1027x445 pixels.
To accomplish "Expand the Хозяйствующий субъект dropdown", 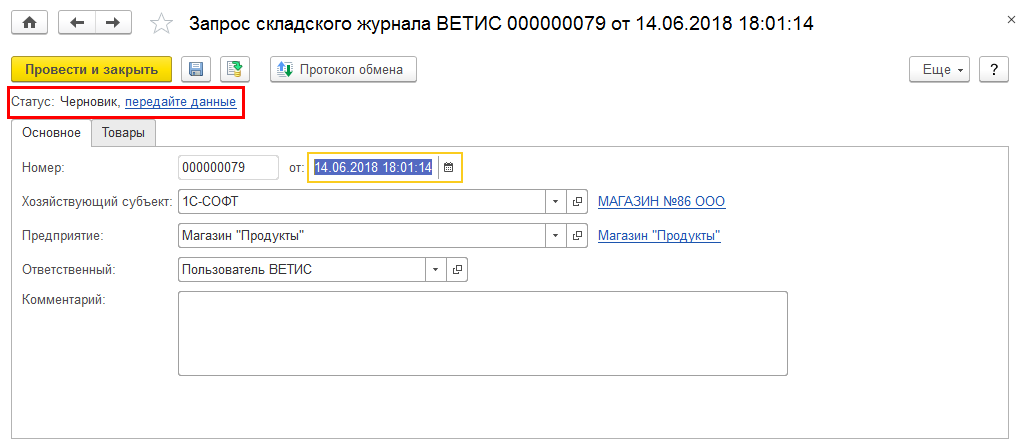I will (556, 201).
